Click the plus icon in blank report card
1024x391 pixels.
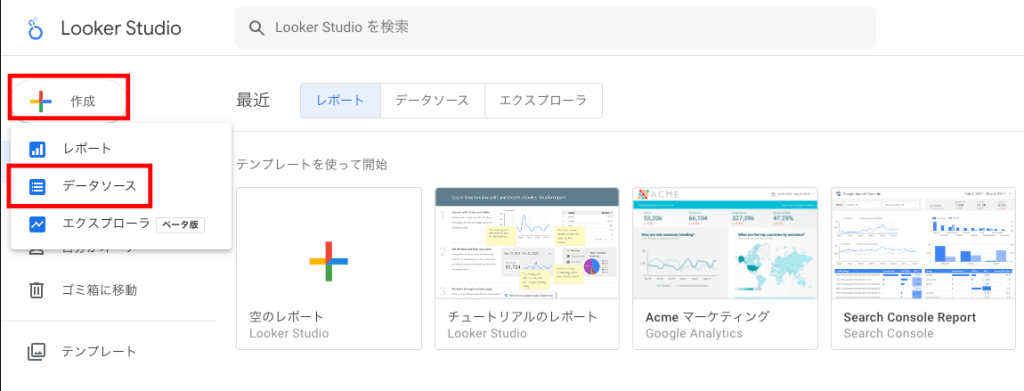coord(328,261)
